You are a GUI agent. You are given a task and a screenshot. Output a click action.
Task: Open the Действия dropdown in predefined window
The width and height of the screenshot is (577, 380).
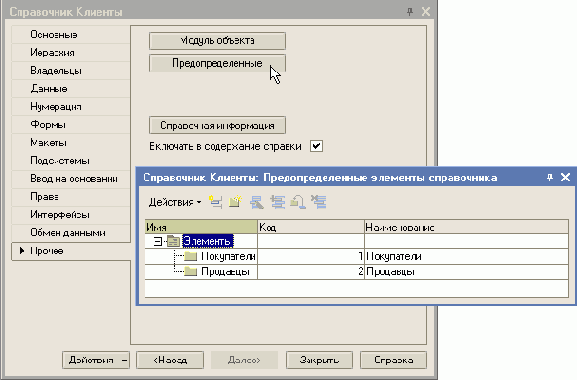pos(175,202)
